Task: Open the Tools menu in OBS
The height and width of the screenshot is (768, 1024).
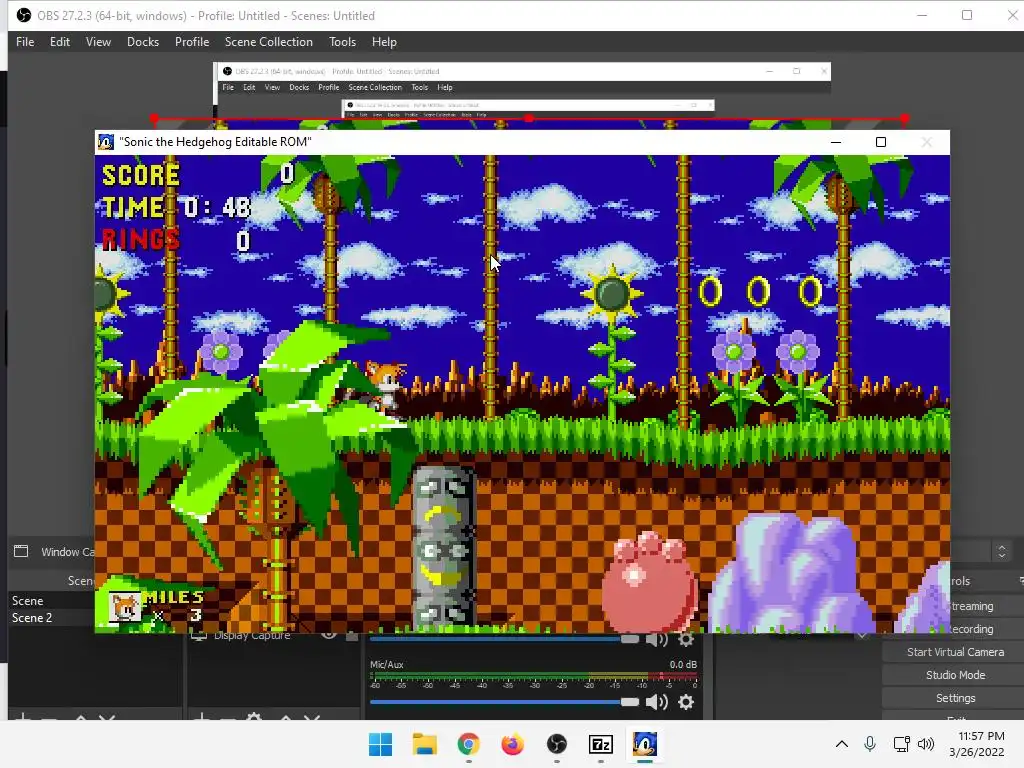Action: (342, 42)
